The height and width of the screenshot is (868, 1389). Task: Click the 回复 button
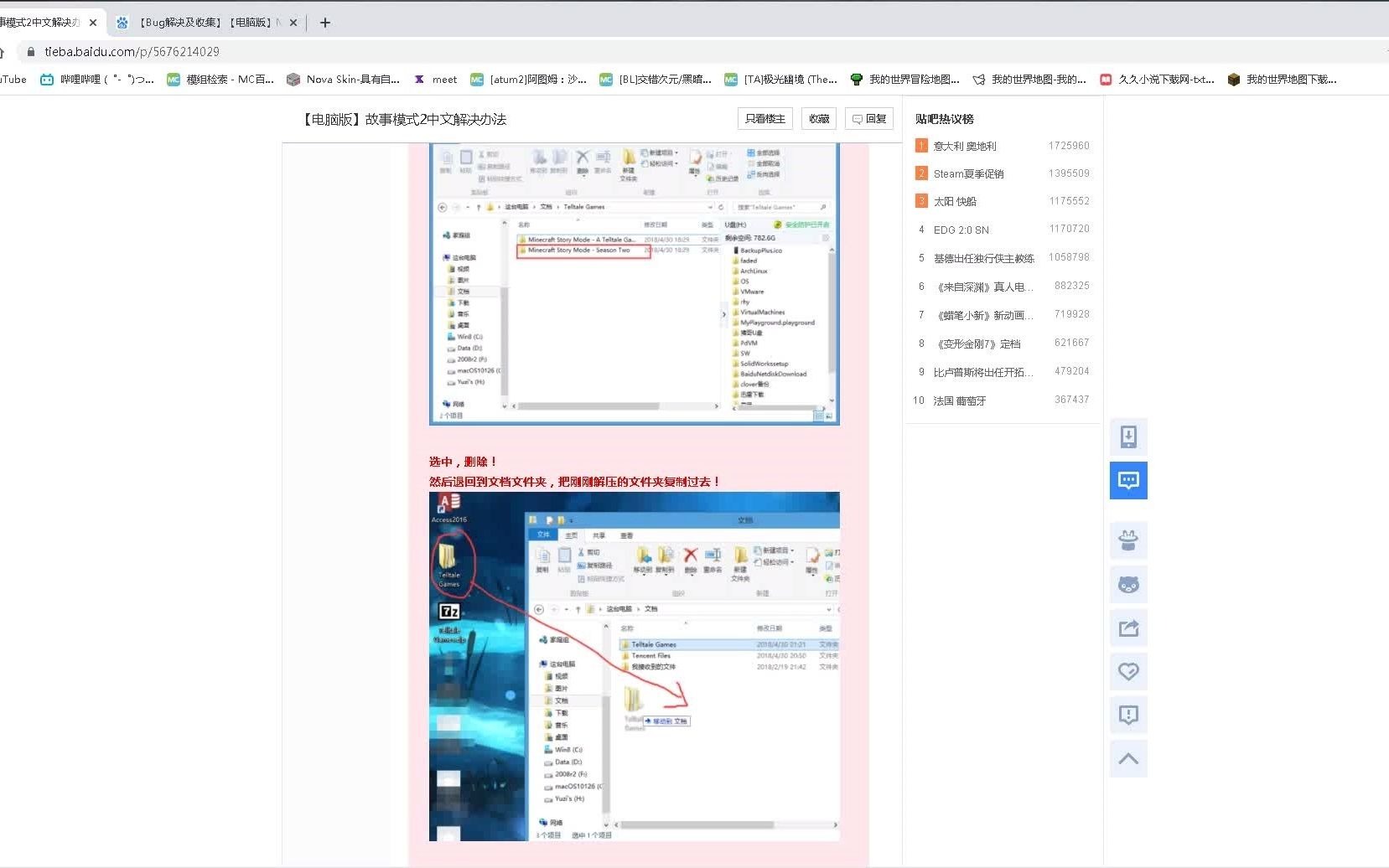click(x=869, y=119)
